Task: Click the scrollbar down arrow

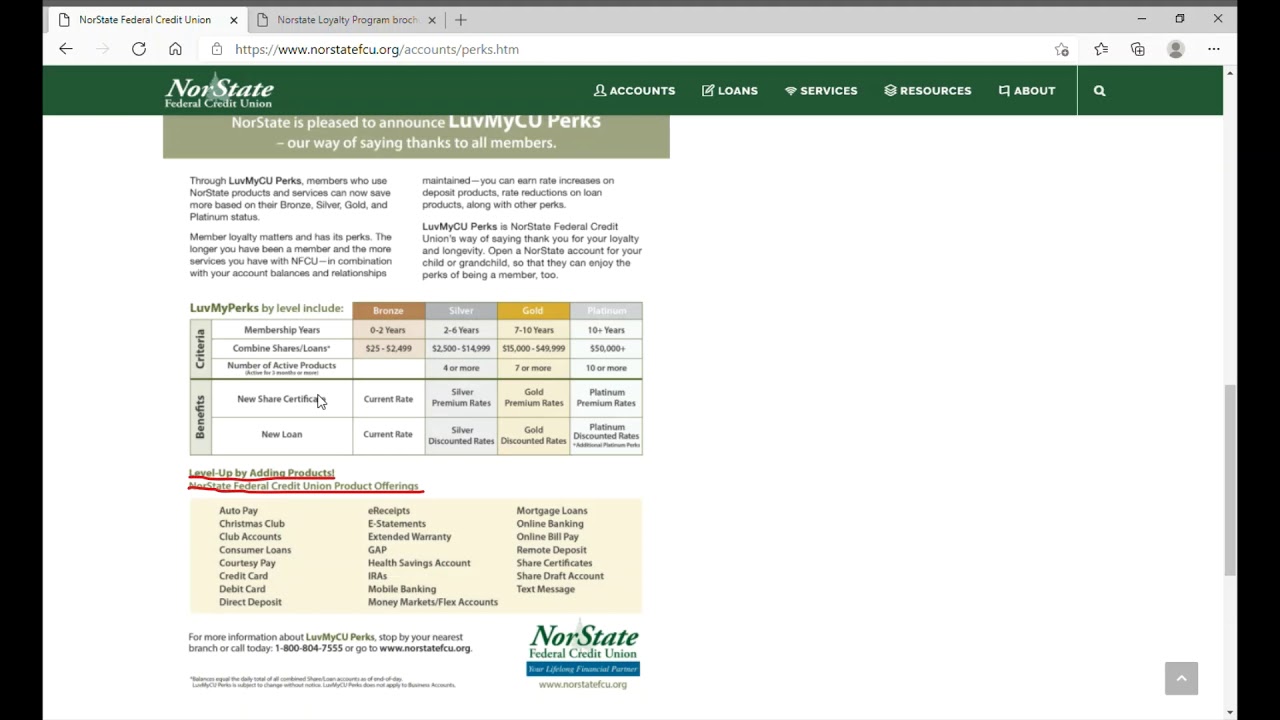Action: click(x=1230, y=713)
